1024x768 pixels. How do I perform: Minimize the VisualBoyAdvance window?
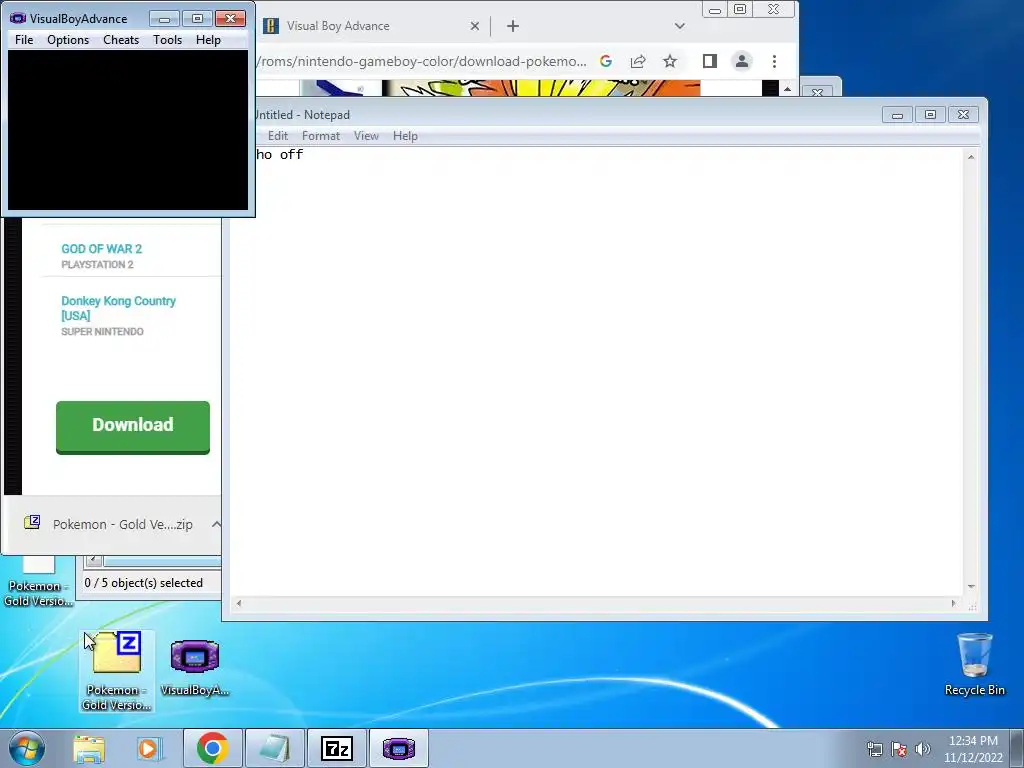(x=164, y=19)
